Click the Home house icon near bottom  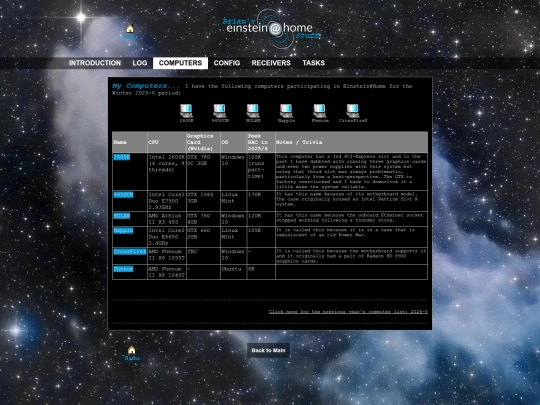click(x=132, y=350)
